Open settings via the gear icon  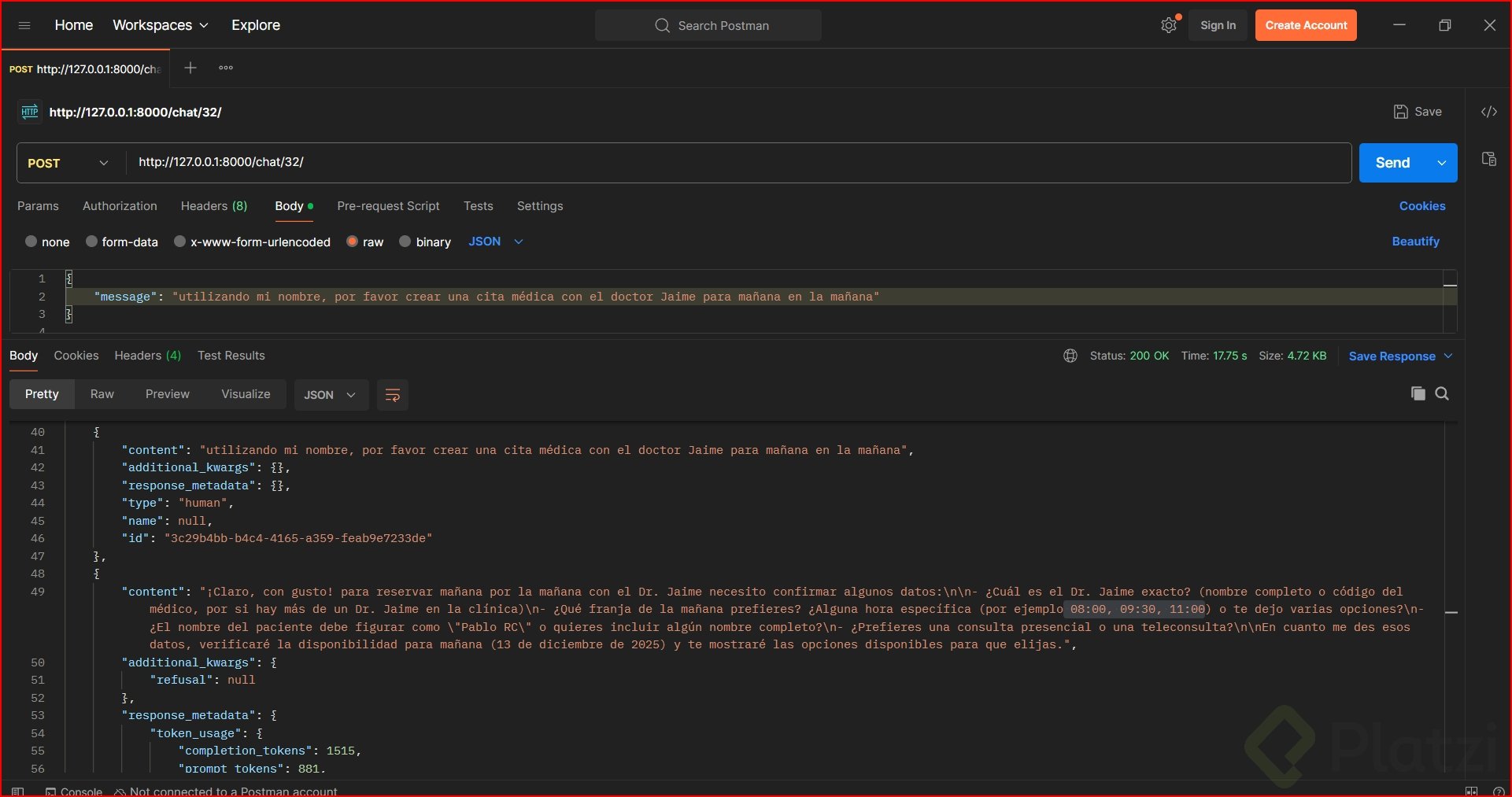pyautogui.click(x=1169, y=25)
